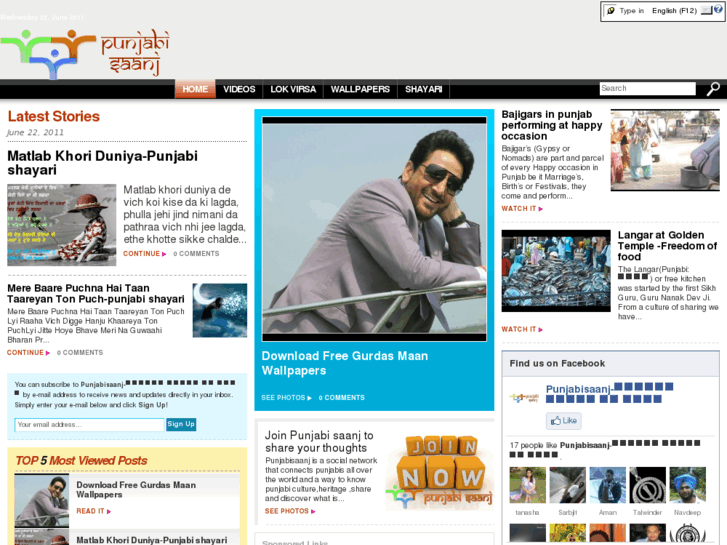Click SEE PHOTOS in the featured box
The width and height of the screenshot is (727, 545).
pos(286,398)
